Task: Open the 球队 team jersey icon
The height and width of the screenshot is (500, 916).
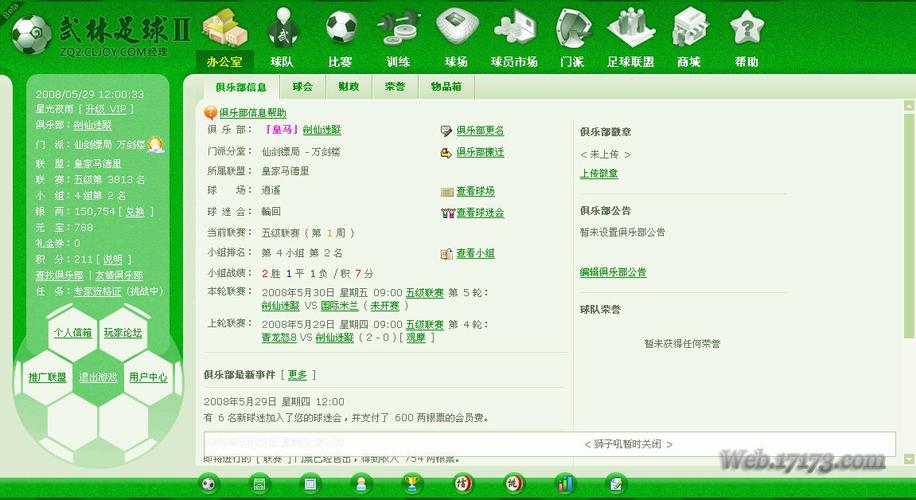Action: (x=283, y=27)
